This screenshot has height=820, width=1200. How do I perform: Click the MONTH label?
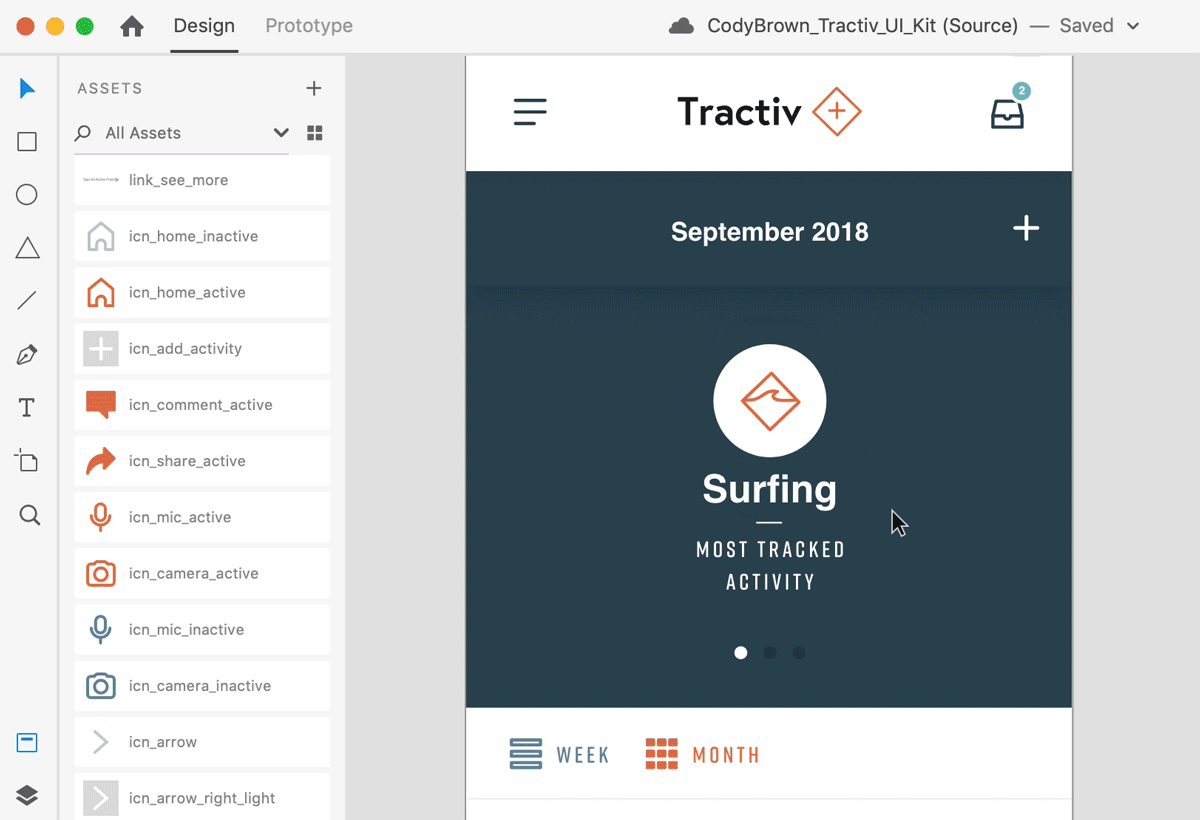(x=726, y=755)
